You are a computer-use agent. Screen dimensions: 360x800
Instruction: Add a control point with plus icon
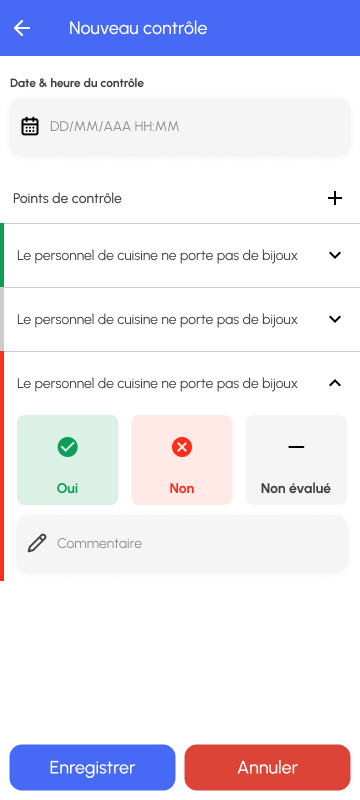click(335, 198)
